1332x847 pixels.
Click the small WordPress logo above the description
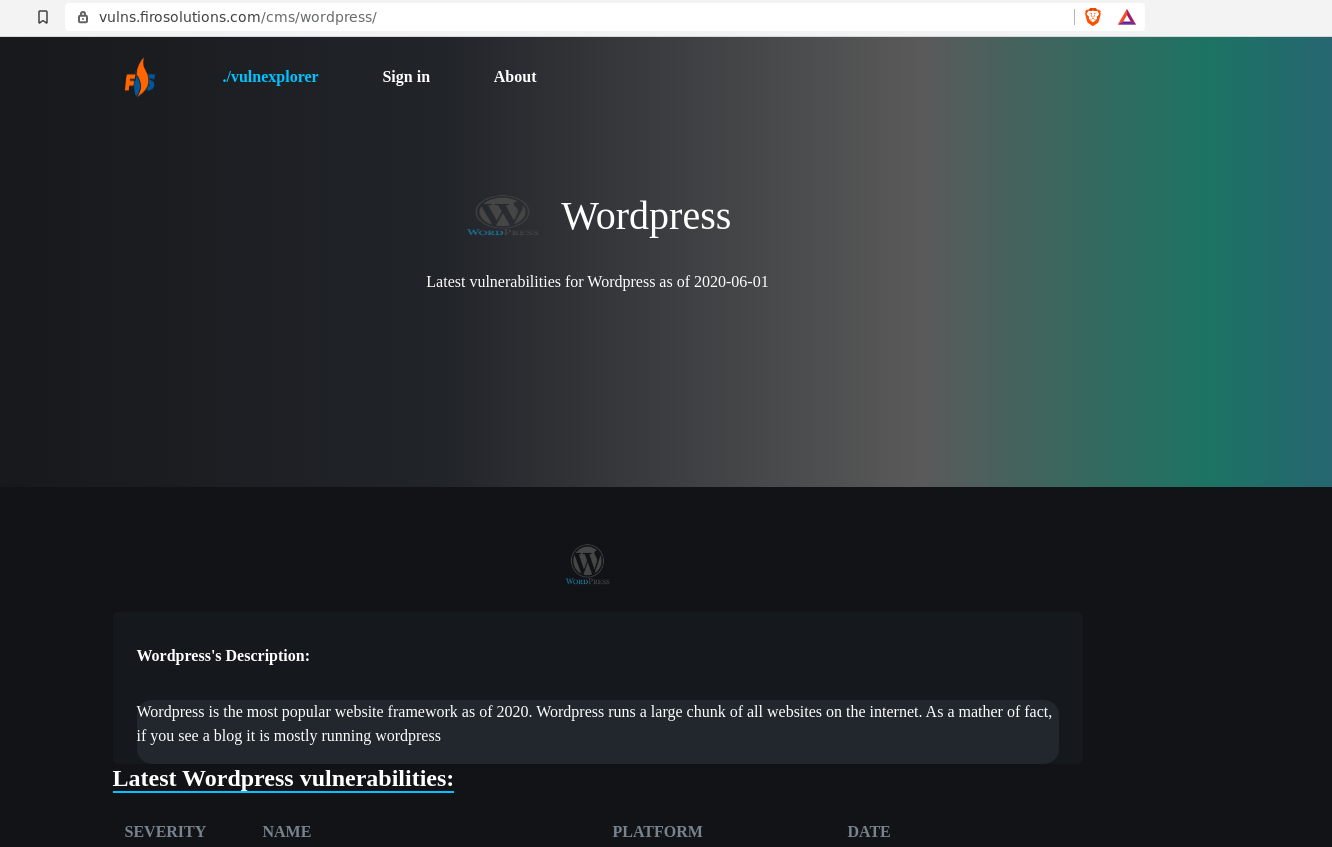pos(587,565)
